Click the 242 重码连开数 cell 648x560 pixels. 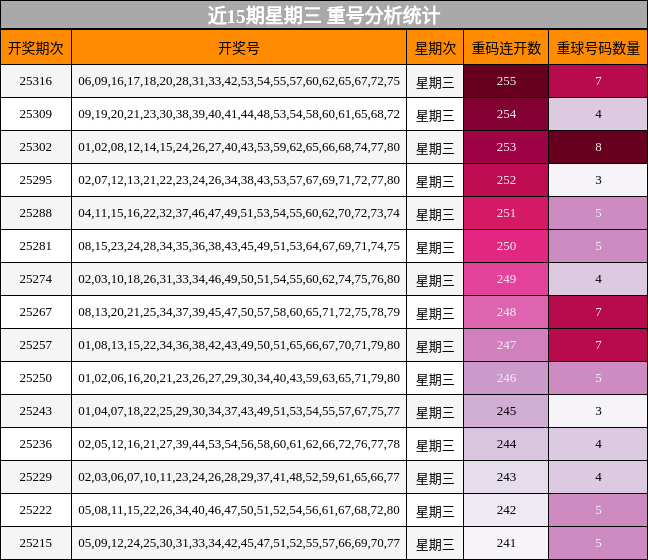click(x=506, y=510)
